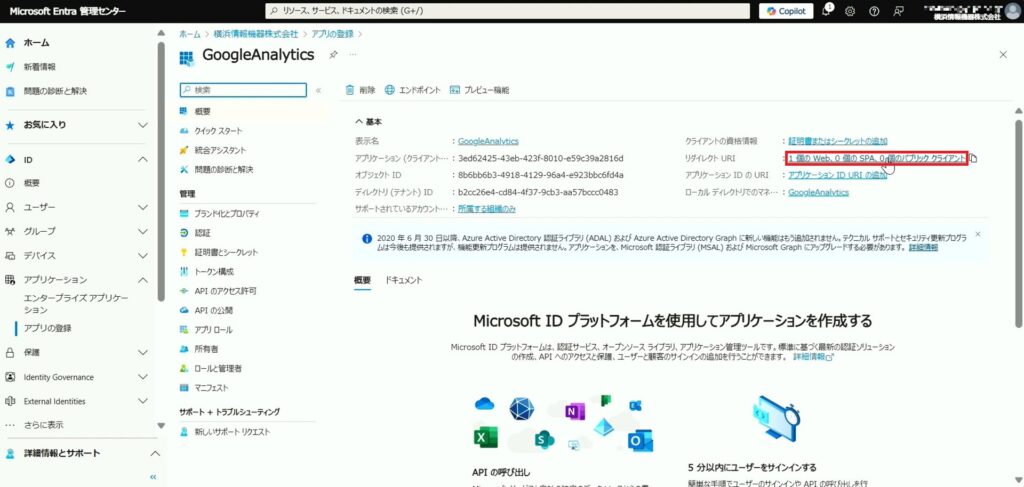The width and height of the screenshot is (1024, 487).
Task: Open more options ellipsis beside title
Action: pos(353,55)
